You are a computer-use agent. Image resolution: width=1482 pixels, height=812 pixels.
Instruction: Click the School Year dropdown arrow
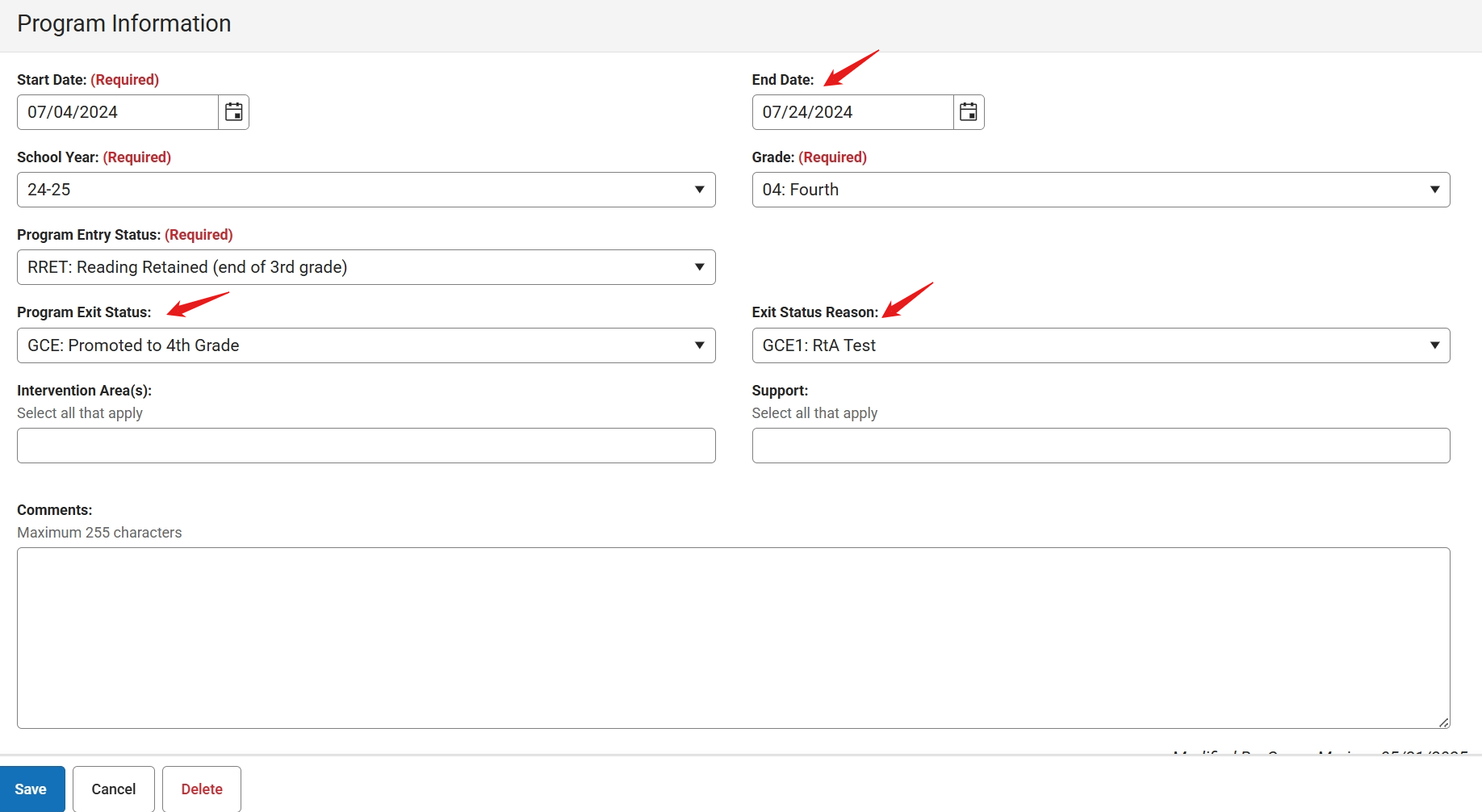coord(699,190)
